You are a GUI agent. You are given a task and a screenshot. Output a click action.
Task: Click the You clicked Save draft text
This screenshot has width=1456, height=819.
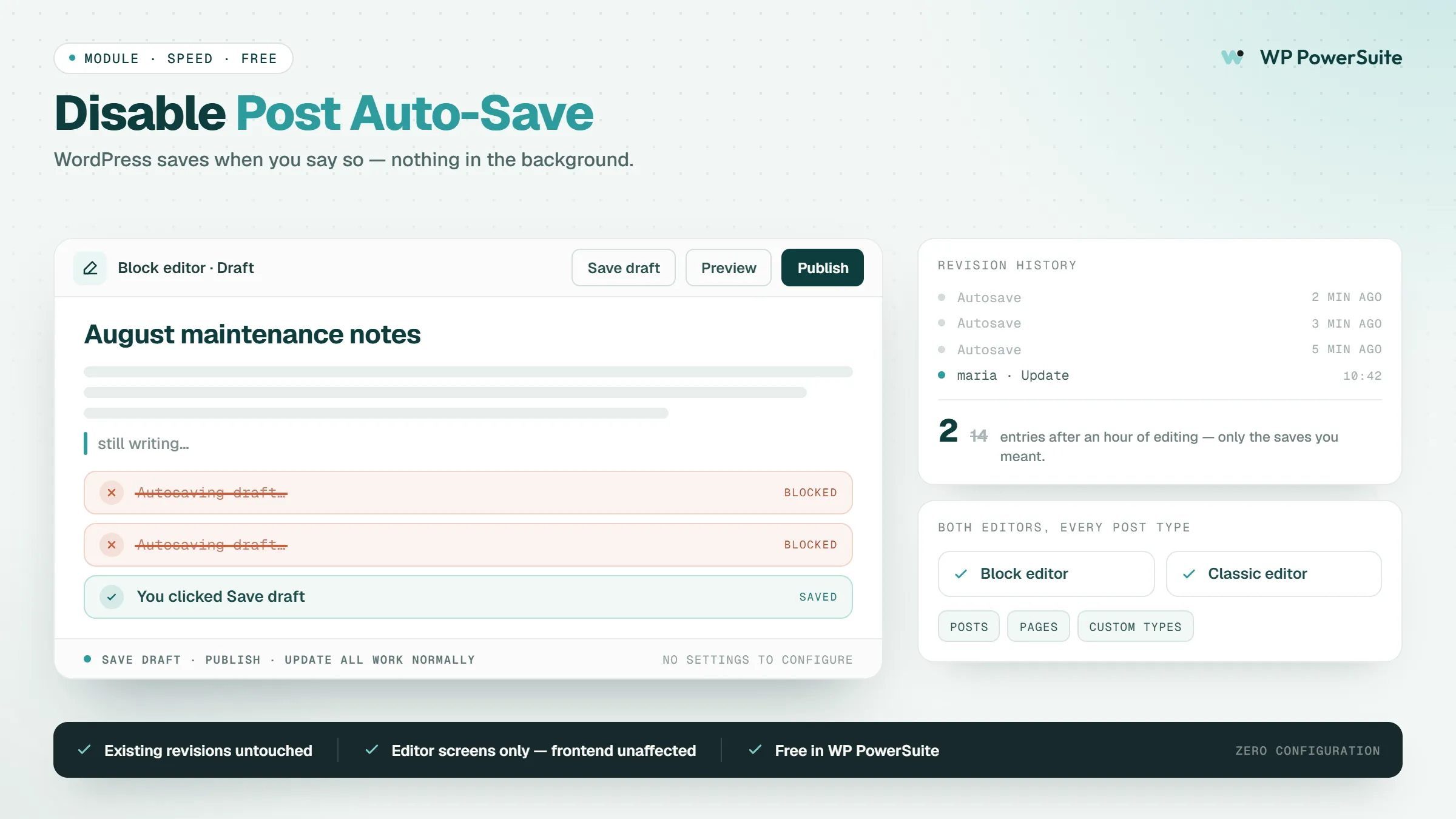point(221,596)
